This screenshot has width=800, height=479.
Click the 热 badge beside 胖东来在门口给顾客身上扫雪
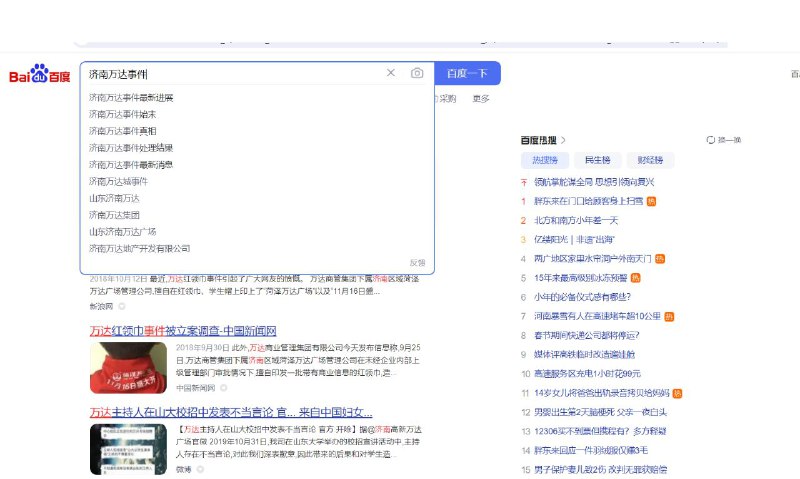pyautogui.click(x=651, y=201)
